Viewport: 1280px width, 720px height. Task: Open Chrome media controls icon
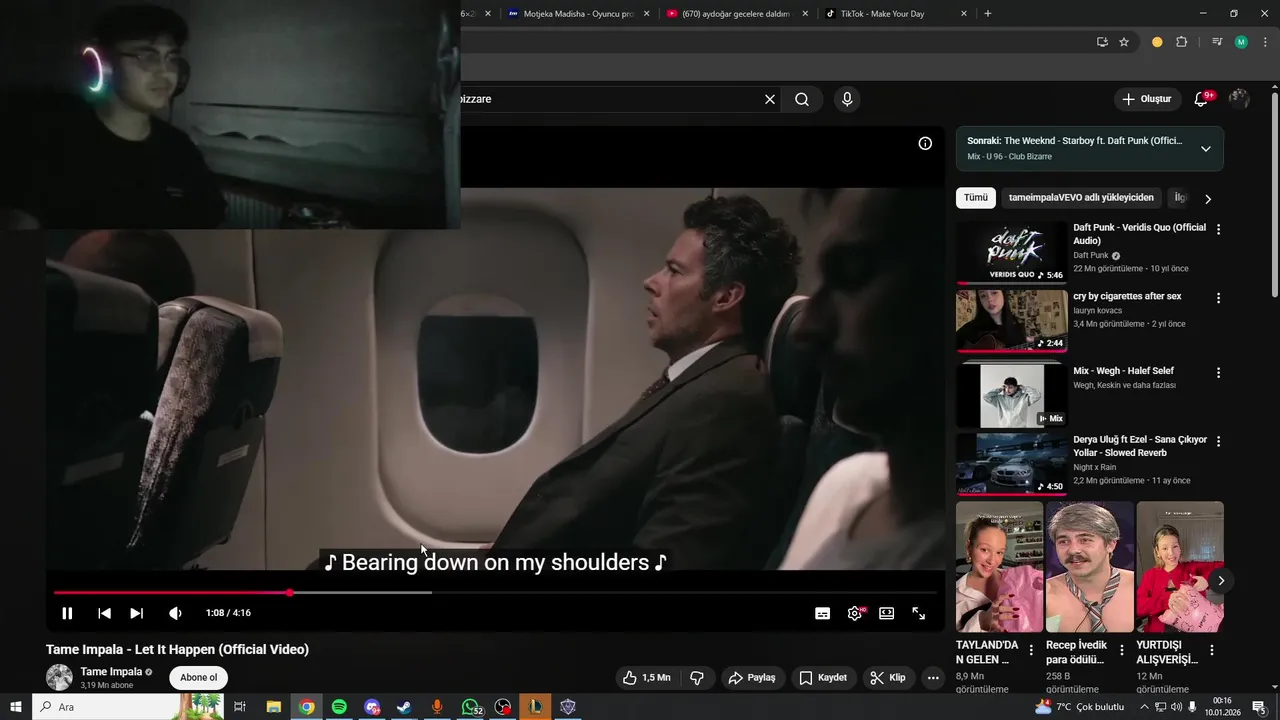[x=1217, y=42]
